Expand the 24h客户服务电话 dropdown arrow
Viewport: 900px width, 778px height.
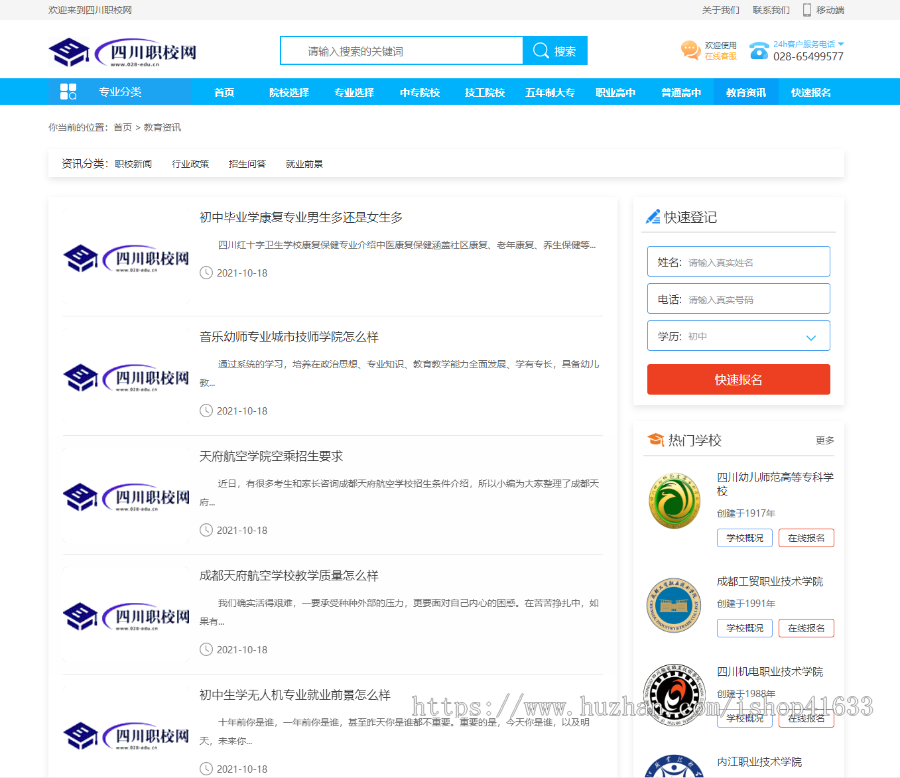pos(841,44)
